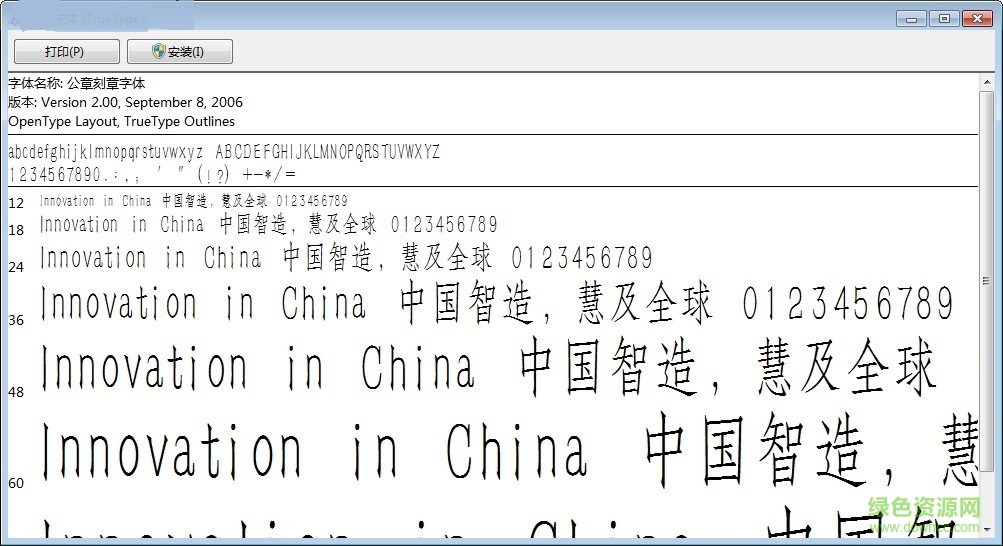
Task: Click the 安装(I) install button
Action: point(180,52)
